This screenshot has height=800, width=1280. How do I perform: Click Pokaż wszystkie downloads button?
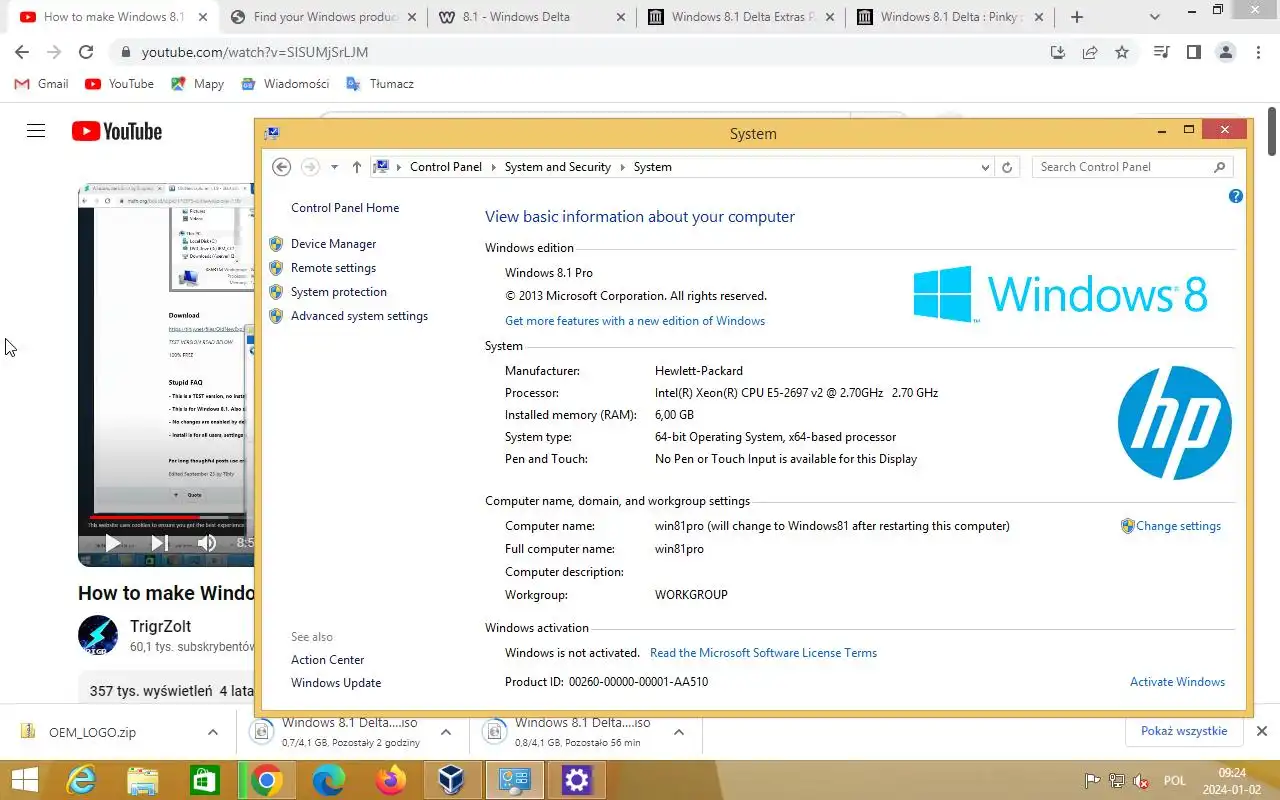tap(1184, 731)
